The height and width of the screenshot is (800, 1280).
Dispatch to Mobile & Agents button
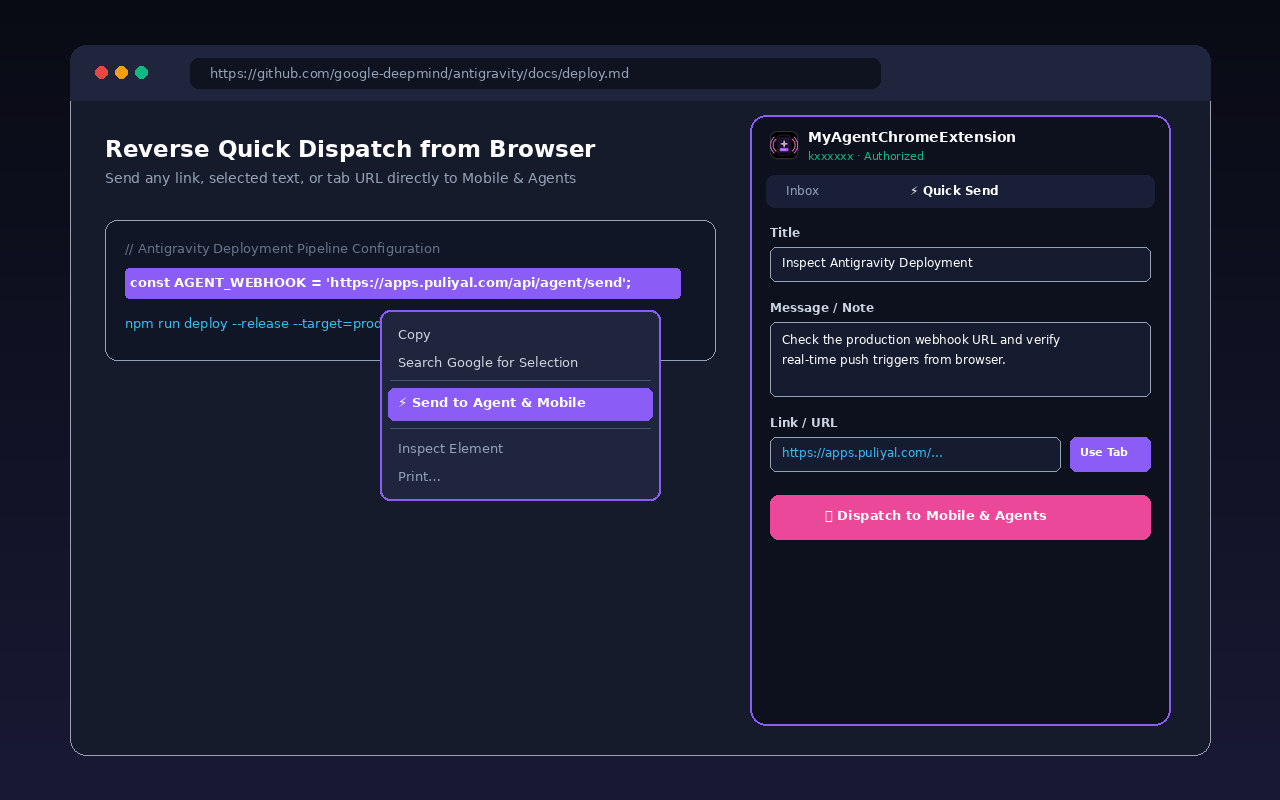(960, 517)
